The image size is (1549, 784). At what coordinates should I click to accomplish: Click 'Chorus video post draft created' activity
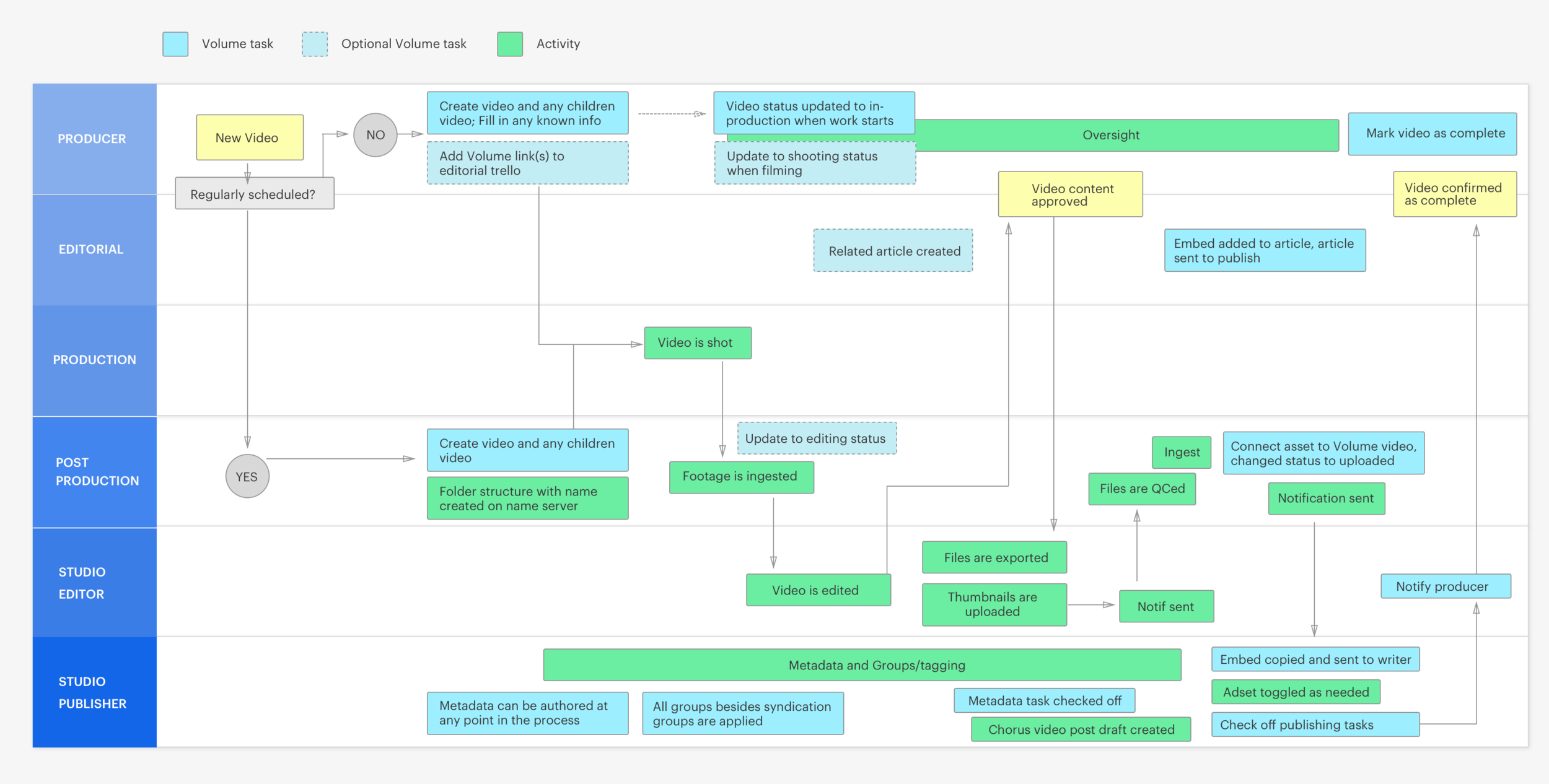tap(1081, 730)
